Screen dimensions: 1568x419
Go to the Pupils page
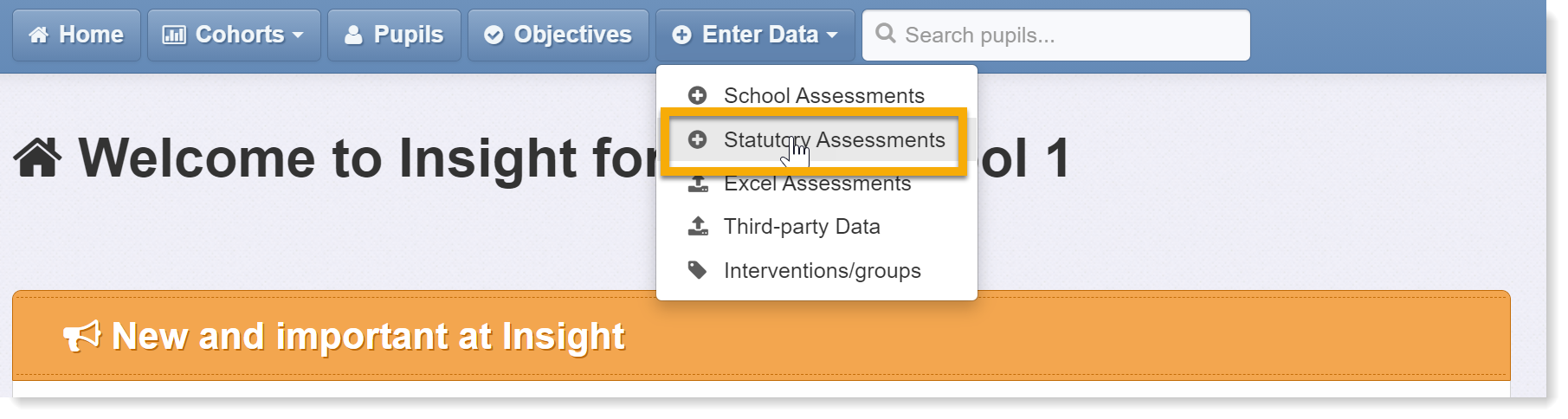pyautogui.click(x=394, y=35)
